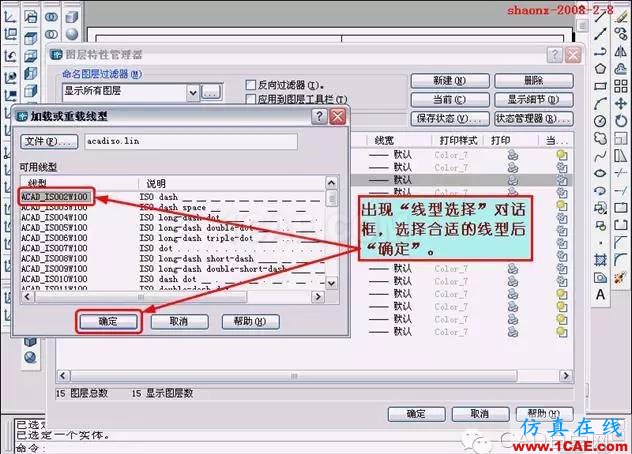The width and height of the screenshot is (632, 454).
Task: Select linetype ACAD_ISO02W100
Action: (x=54, y=197)
